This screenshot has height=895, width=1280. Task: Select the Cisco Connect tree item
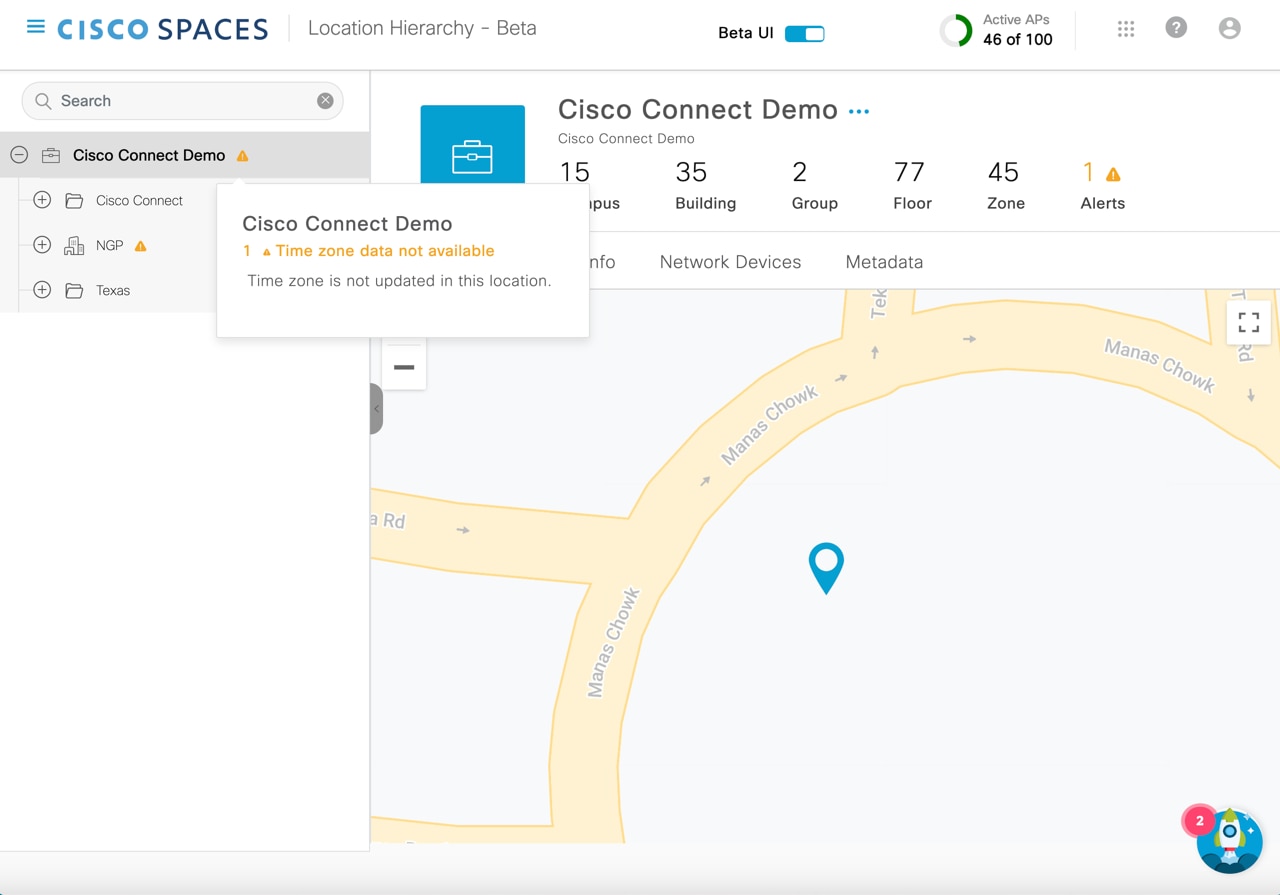click(139, 201)
